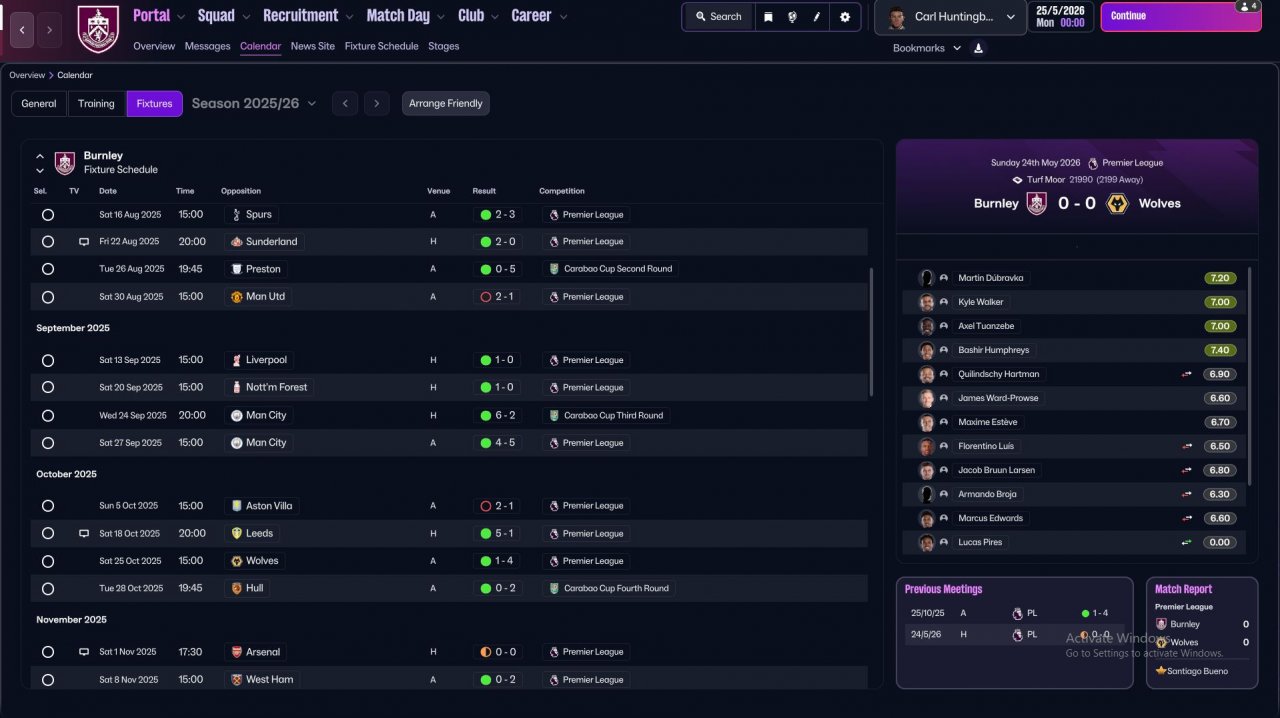Switch to the Overview subtab
The width and height of the screenshot is (1280, 718).
pyautogui.click(x=154, y=46)
